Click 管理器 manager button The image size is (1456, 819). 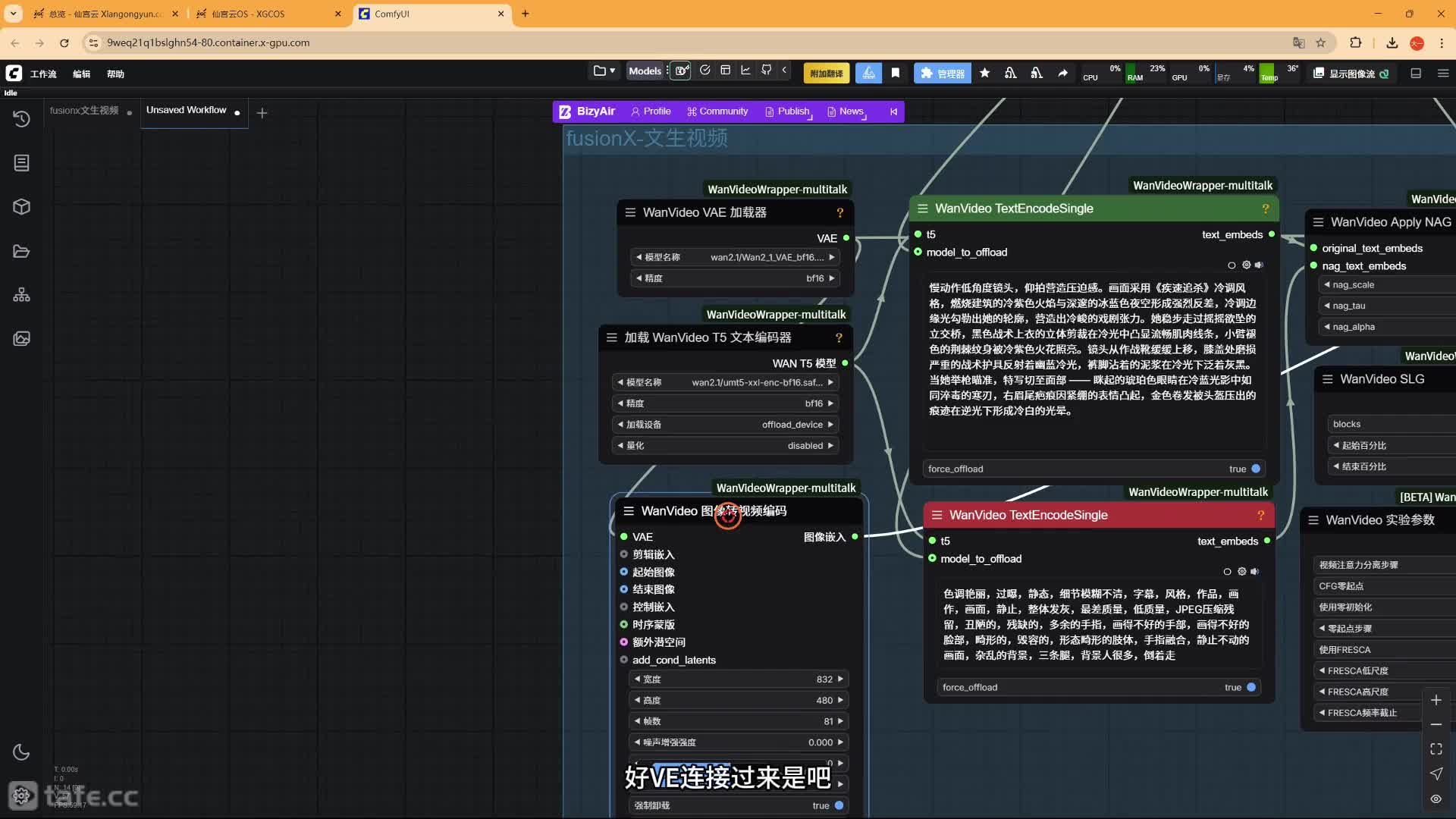coord(943,73)
